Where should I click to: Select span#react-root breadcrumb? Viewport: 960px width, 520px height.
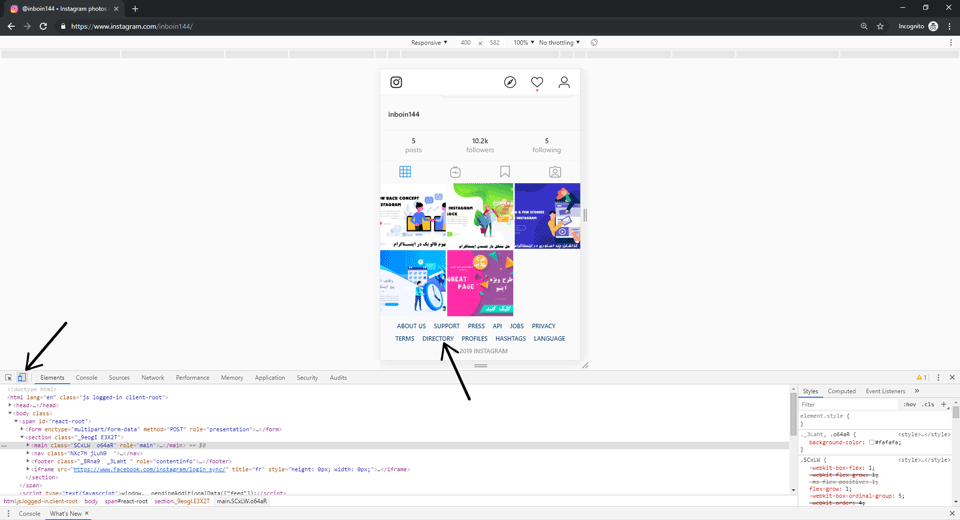coord(126,501)
